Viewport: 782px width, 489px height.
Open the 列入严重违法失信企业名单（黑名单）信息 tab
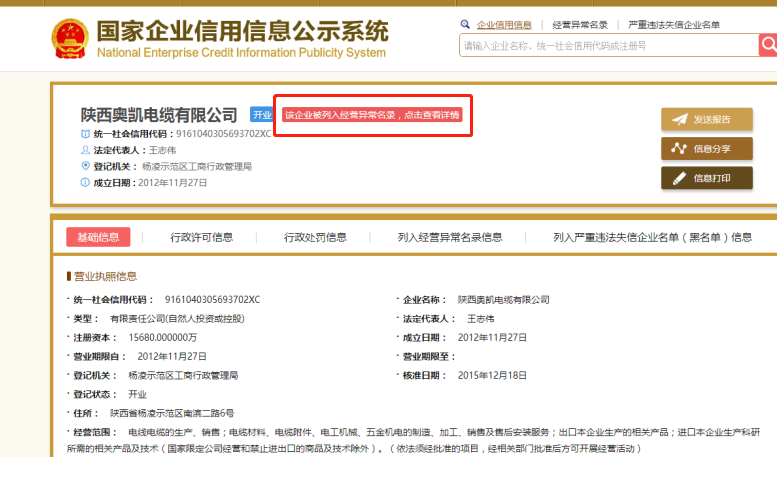[652, 237]
